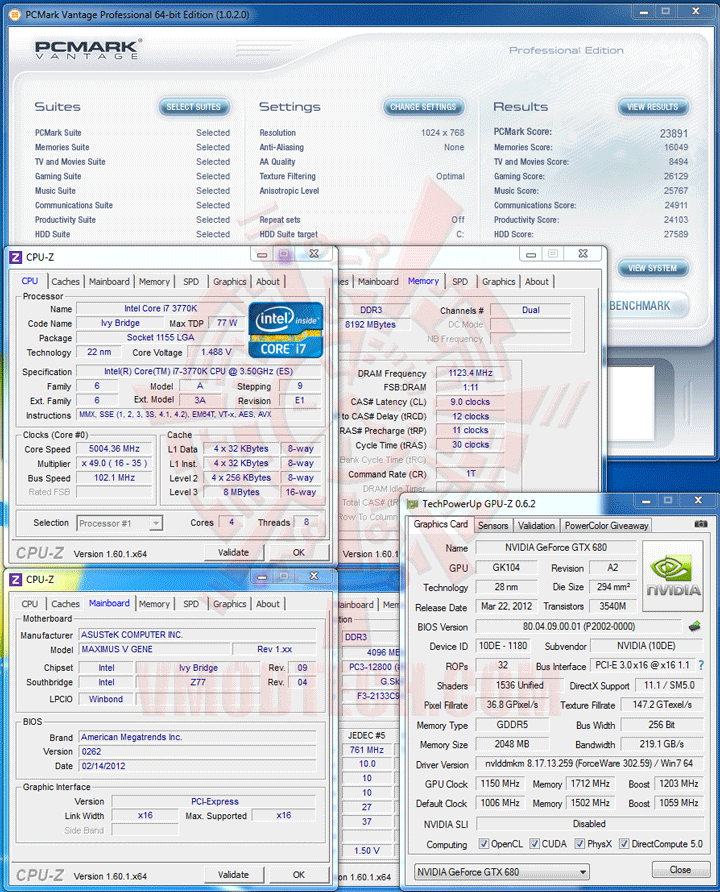Image resolution: width=720 pixels, height=892 pixels.
Task: Click the Intel Core i7 3770K name field
Action: [x=160, y=308]
